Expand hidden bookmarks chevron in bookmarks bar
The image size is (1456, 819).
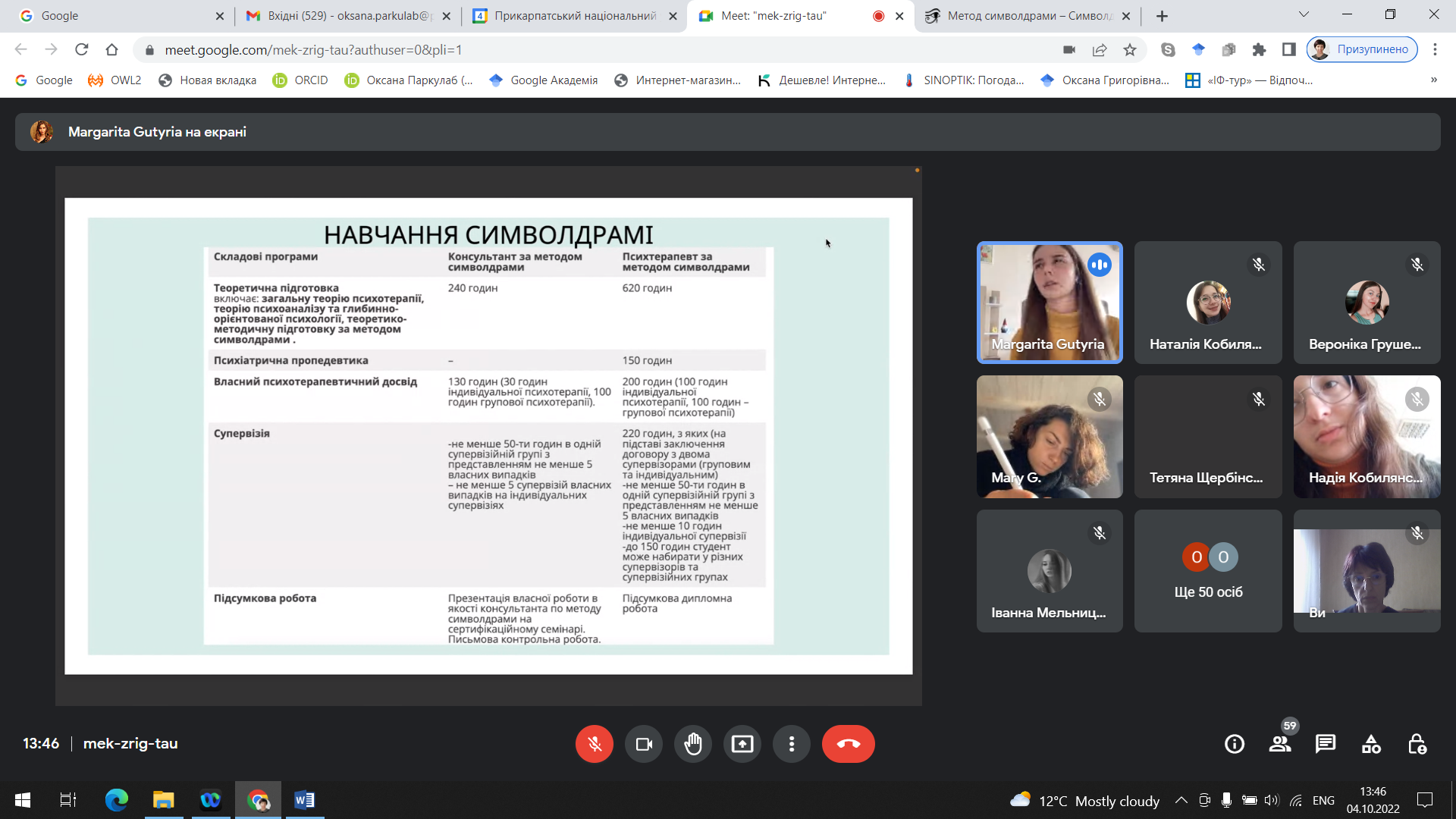[1433, 80]
